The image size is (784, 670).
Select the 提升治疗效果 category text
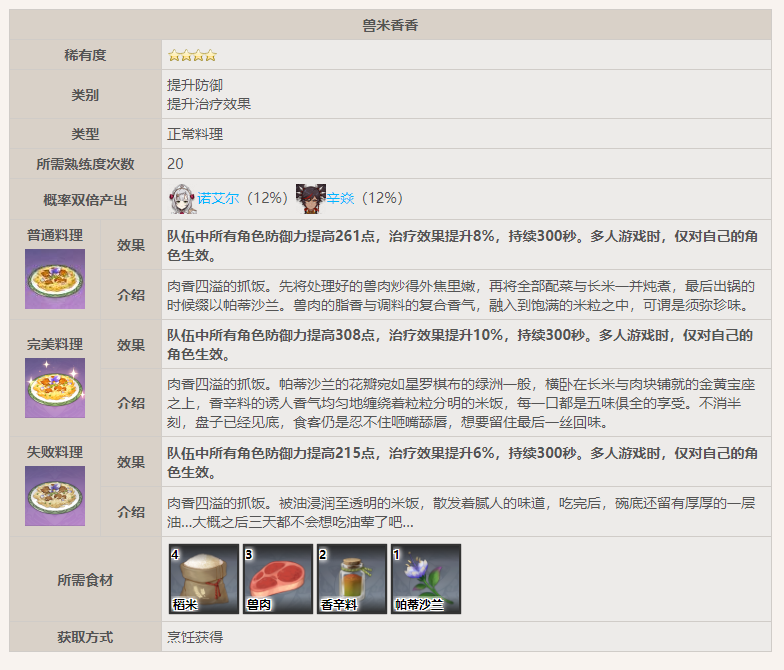(209, 104)
